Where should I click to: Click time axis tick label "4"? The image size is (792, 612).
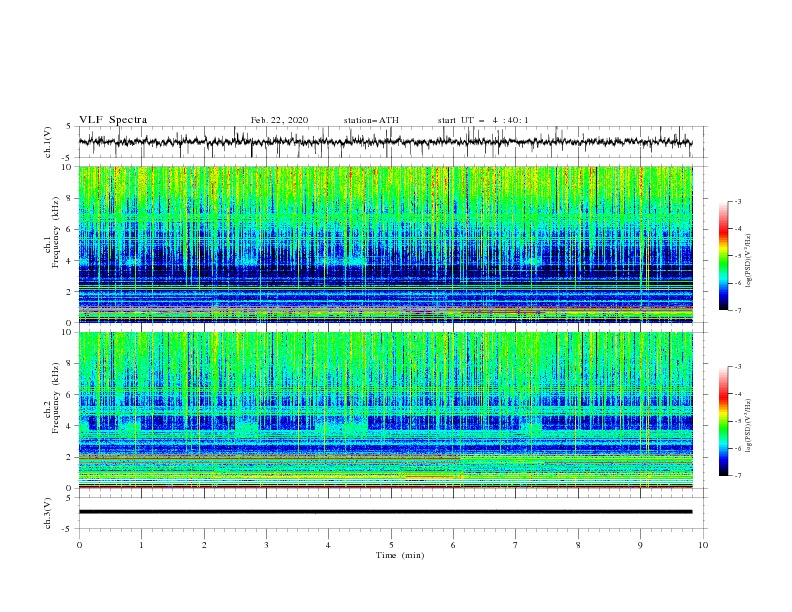tap(328, 545)
